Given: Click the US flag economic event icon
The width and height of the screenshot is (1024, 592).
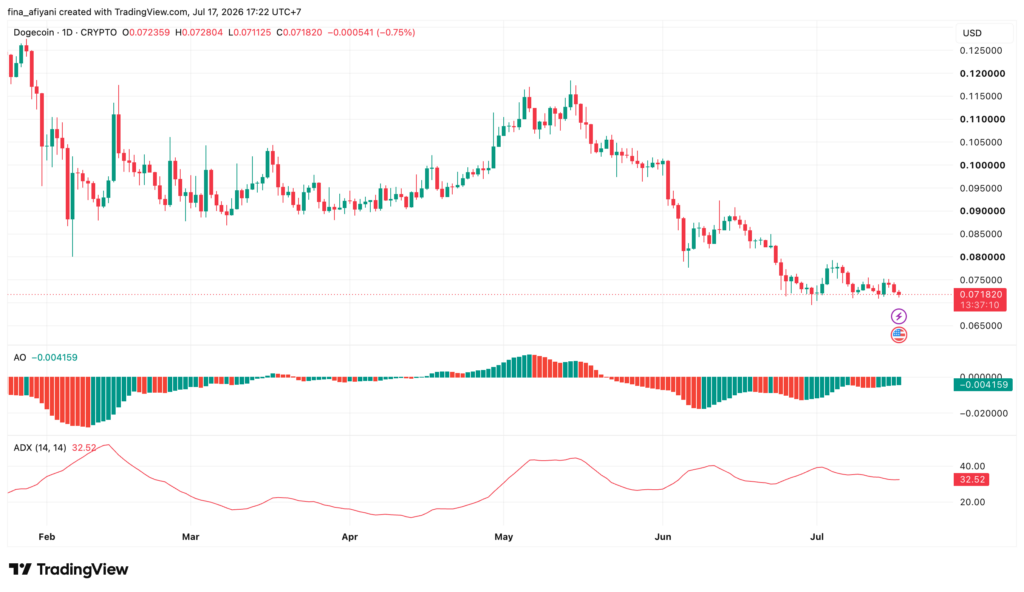Looking at the screenshot, I should (899, 335).
